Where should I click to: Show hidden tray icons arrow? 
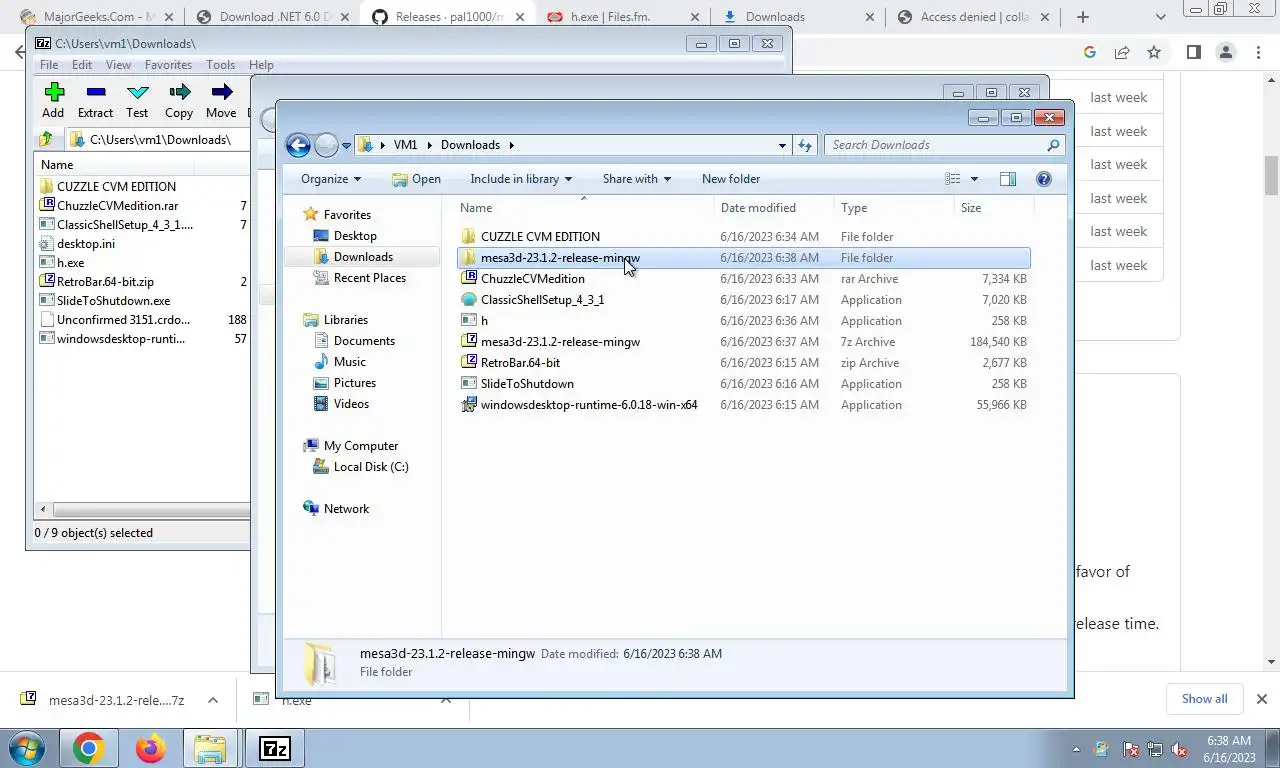tap(1077, 749)
